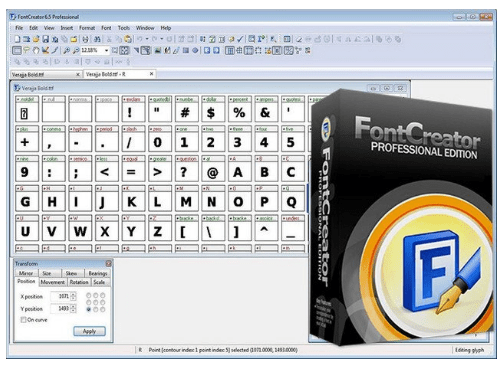The image size is (504, 365).
Task: Click the New font page icon
Action: click(18, 39)
